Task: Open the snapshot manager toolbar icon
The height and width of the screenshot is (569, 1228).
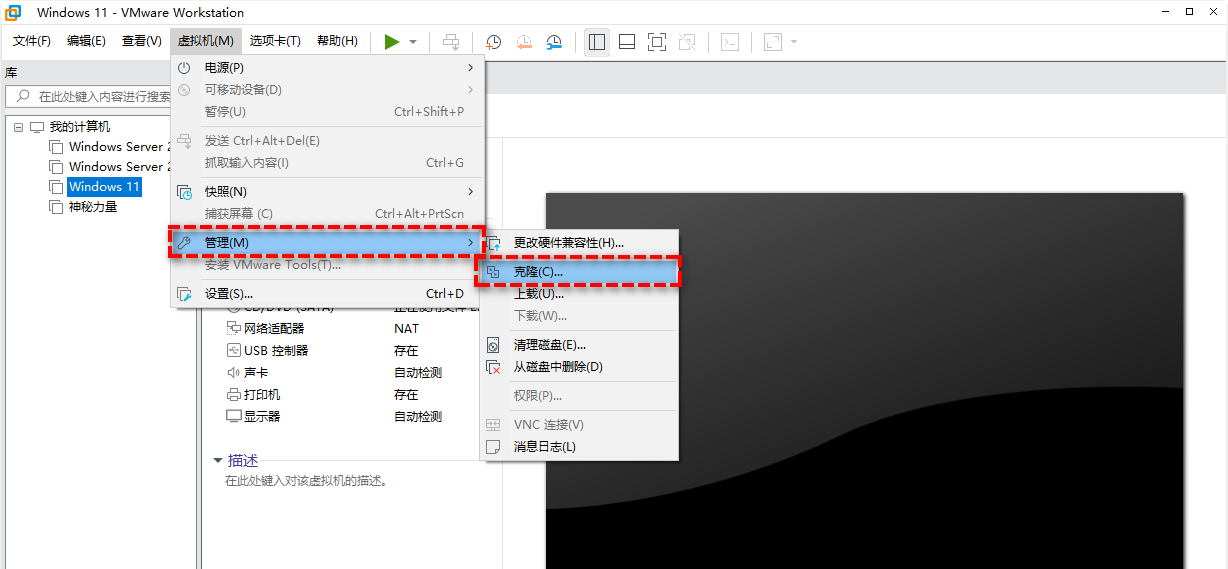Action: pyautogui.click(x=554, y=42)
